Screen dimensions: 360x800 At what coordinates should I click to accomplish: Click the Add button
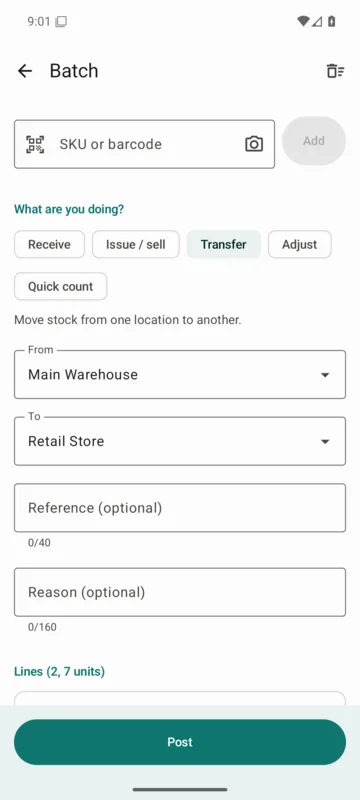314,141
